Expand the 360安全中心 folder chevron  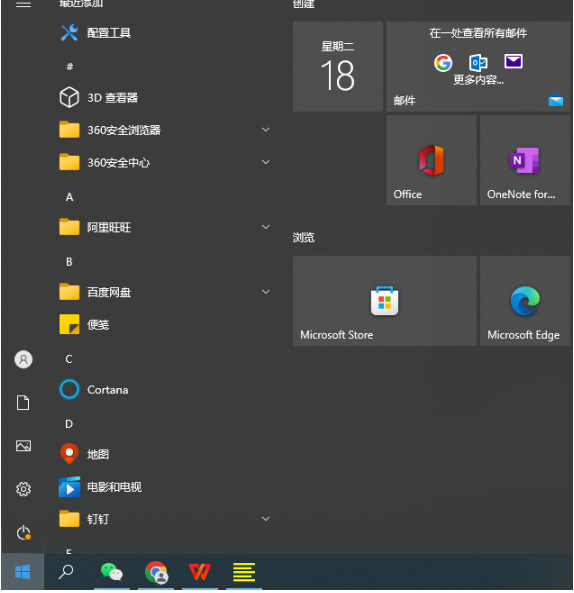click(266, 162)
